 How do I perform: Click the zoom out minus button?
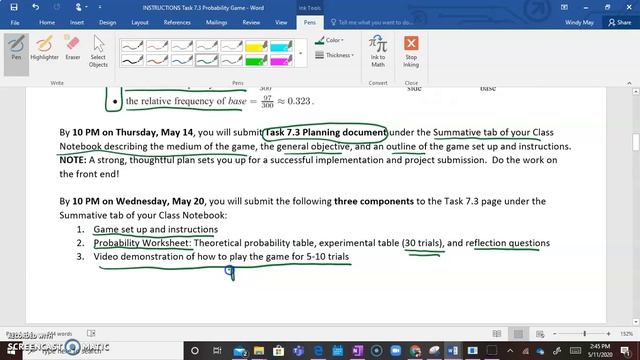coord(554,334)
